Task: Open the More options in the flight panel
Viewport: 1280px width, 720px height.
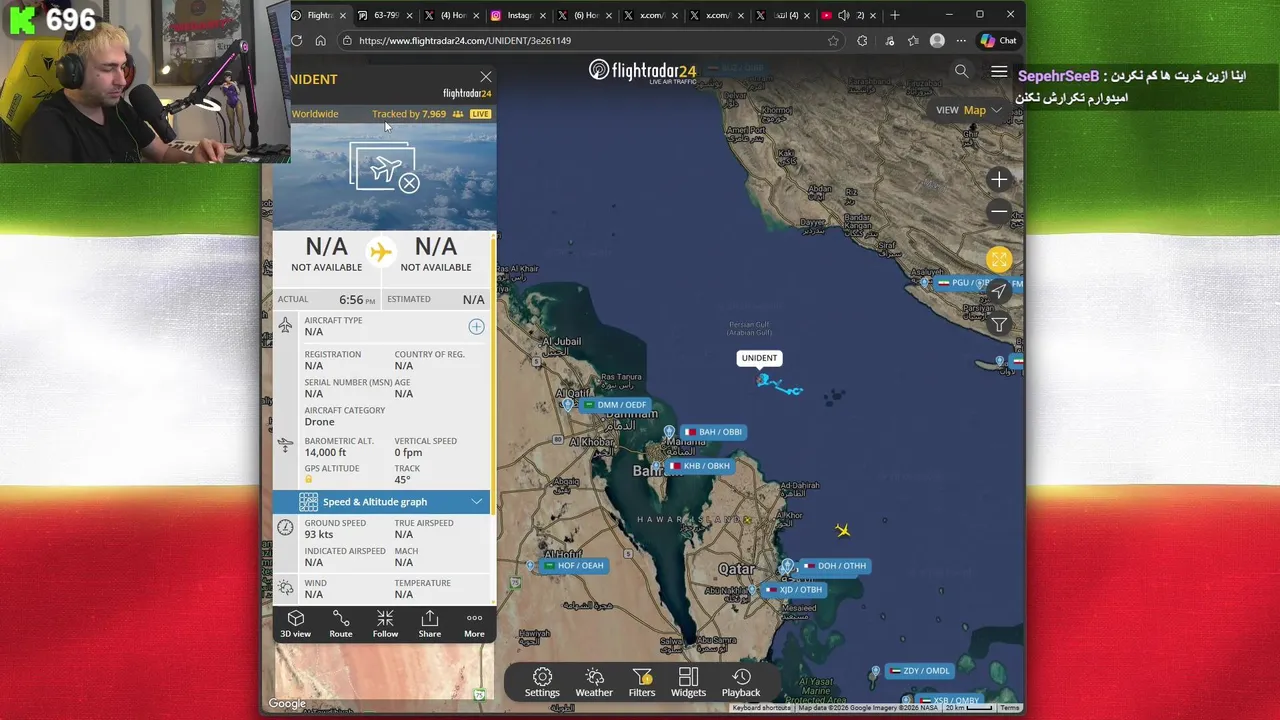Action: [x=474, y=624]
